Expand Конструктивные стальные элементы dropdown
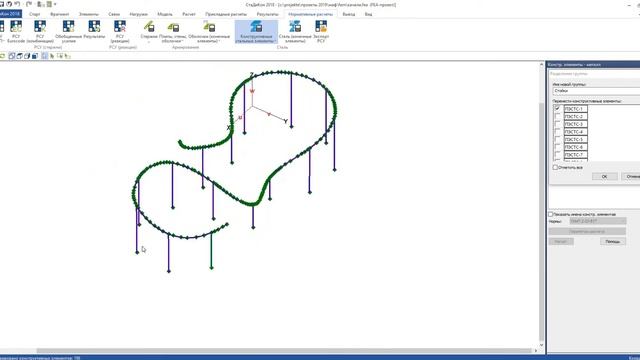The width and height of the screenshot is (640, 360). coord(256,32)
